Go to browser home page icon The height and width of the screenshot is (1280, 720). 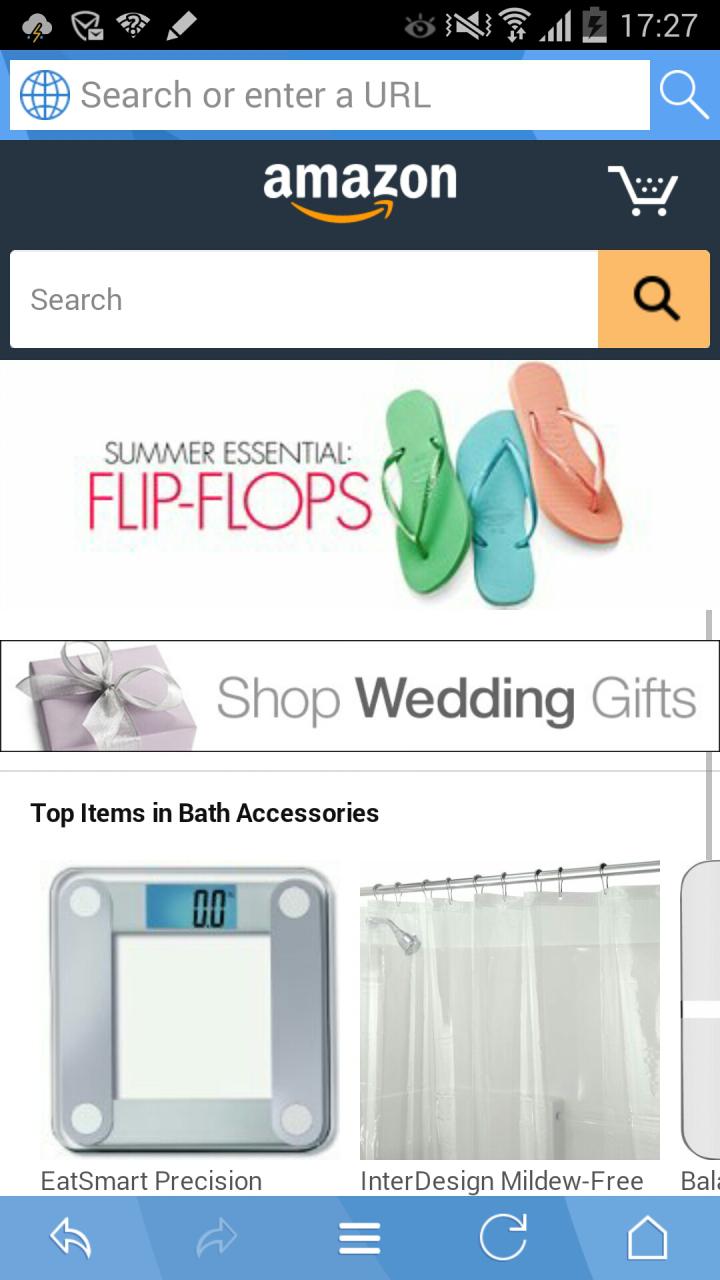pos(647,1238)
